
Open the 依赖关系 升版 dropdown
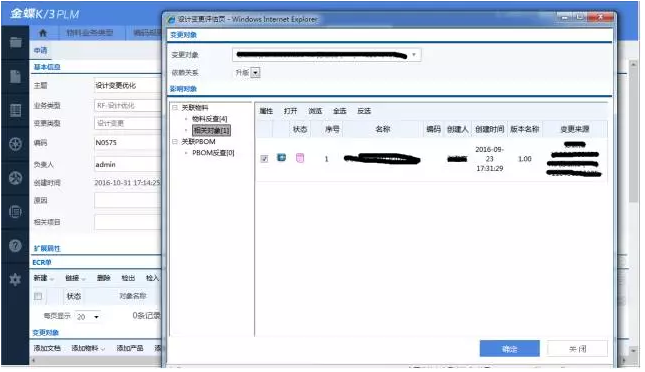pos(256,73)
